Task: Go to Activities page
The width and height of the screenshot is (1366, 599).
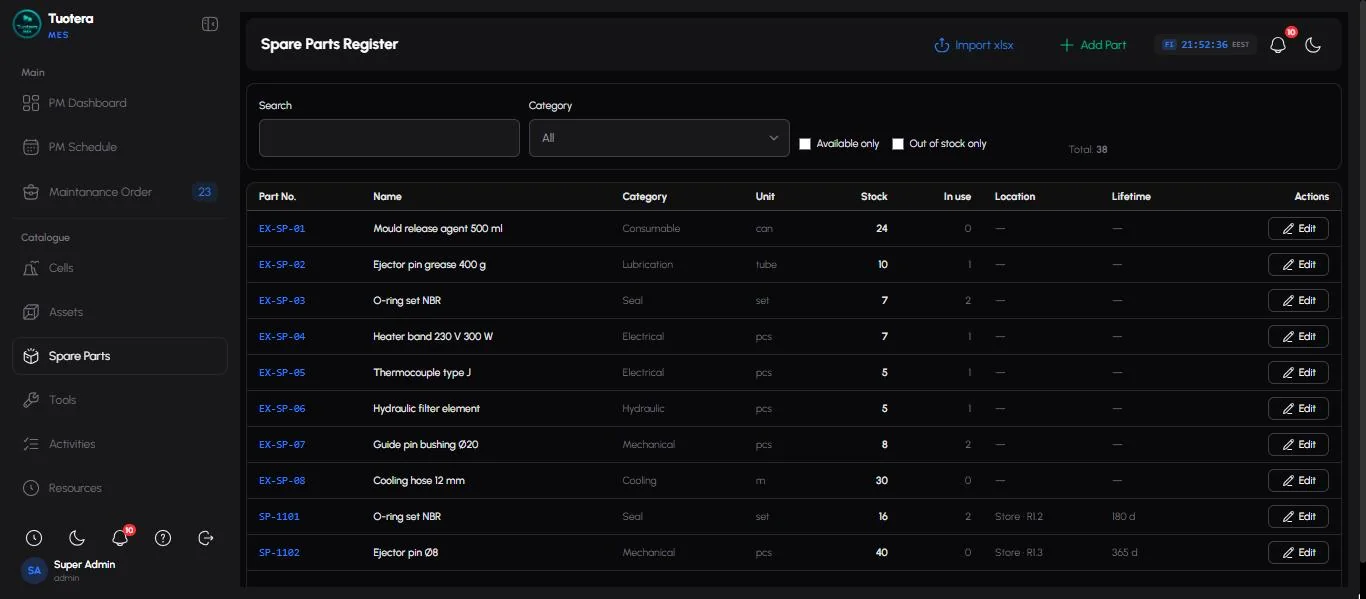Action: click(x=120, y=444)
